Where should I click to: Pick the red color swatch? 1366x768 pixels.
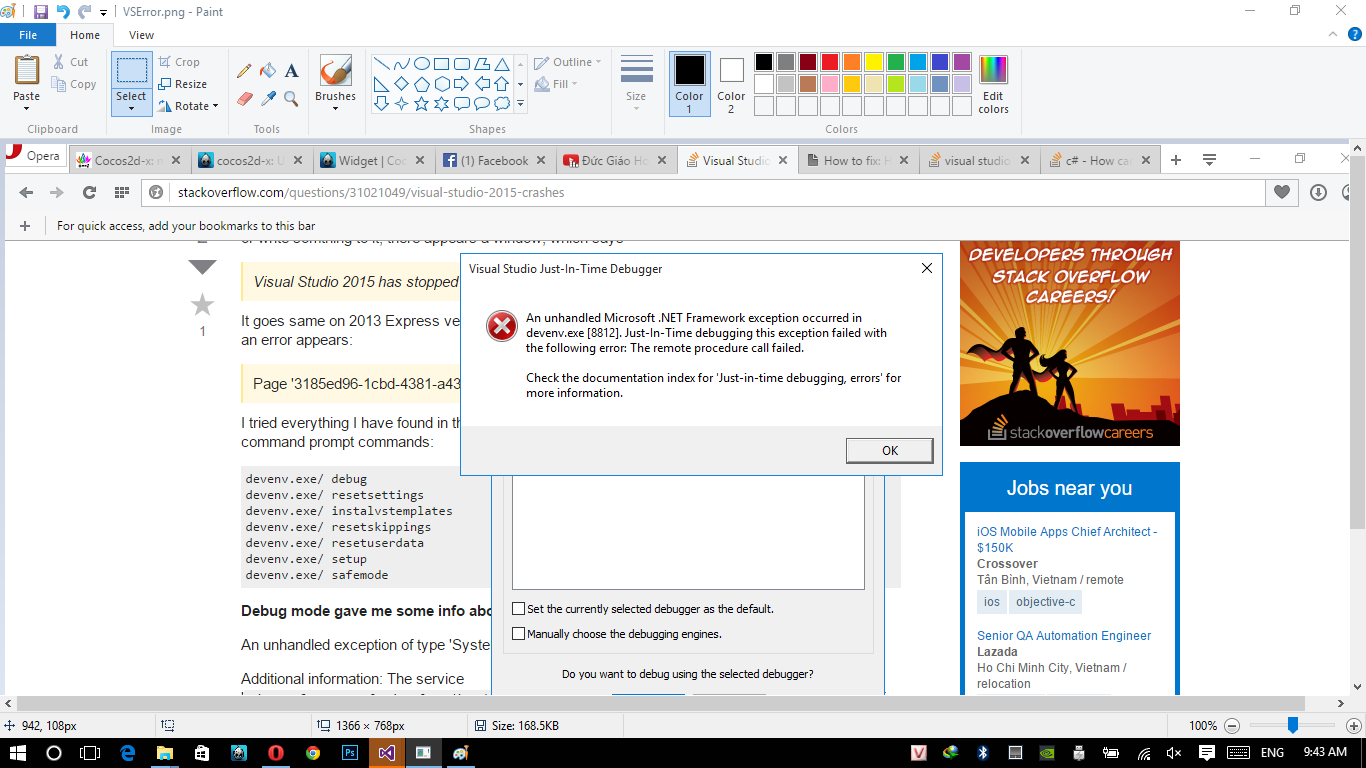click(830, 62)
